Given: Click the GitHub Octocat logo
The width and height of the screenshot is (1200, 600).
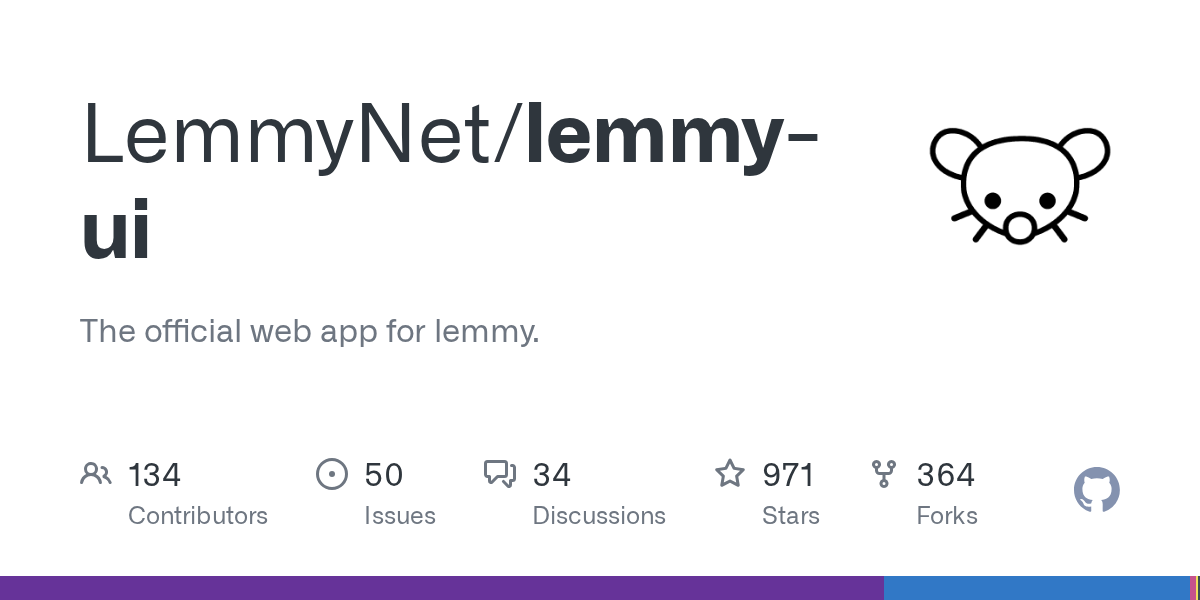Looking at the screenshot, I should point(1096,491).
